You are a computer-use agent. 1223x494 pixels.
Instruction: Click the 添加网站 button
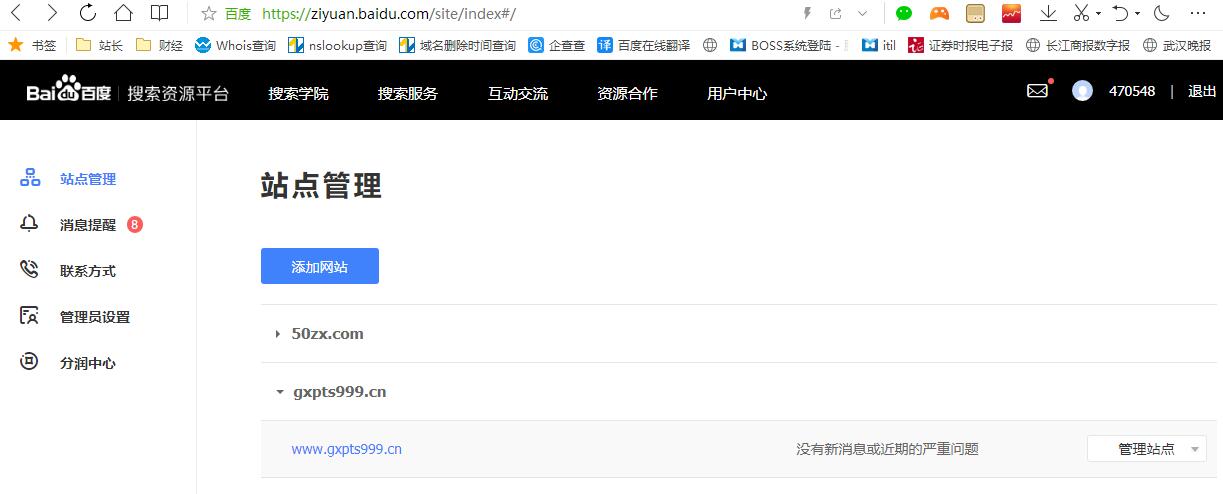pyautogui.click(x=320, y=266)
